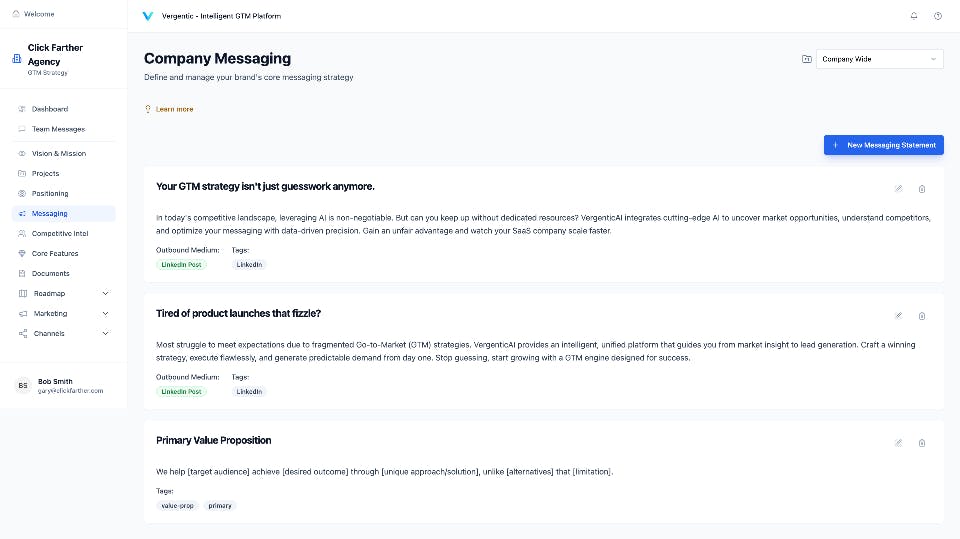Image resolution: width=960 pixels, height=539 pixels.
Task: Navigate to Vision & Mission page
Action: tap(58, 153)
